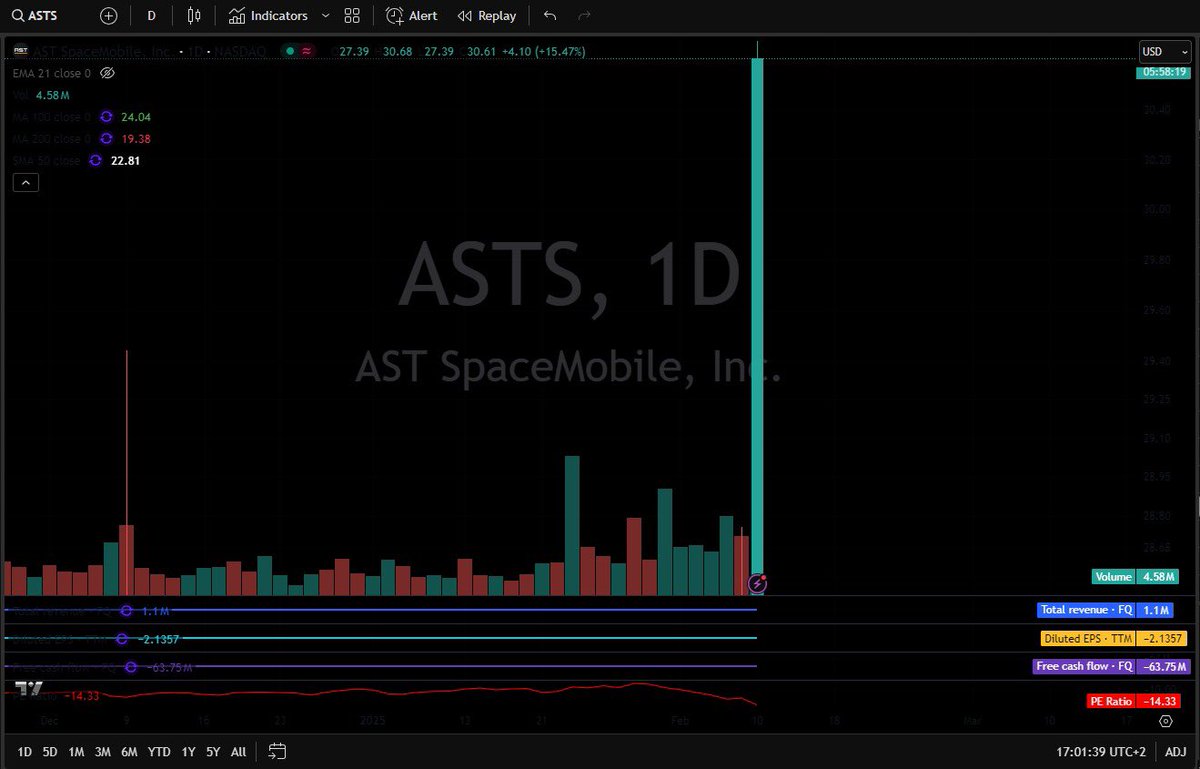Screen dimensions: 1200x769
Task: Redo the last chart action
Action: pyautogui.click(x=585, y=16)
